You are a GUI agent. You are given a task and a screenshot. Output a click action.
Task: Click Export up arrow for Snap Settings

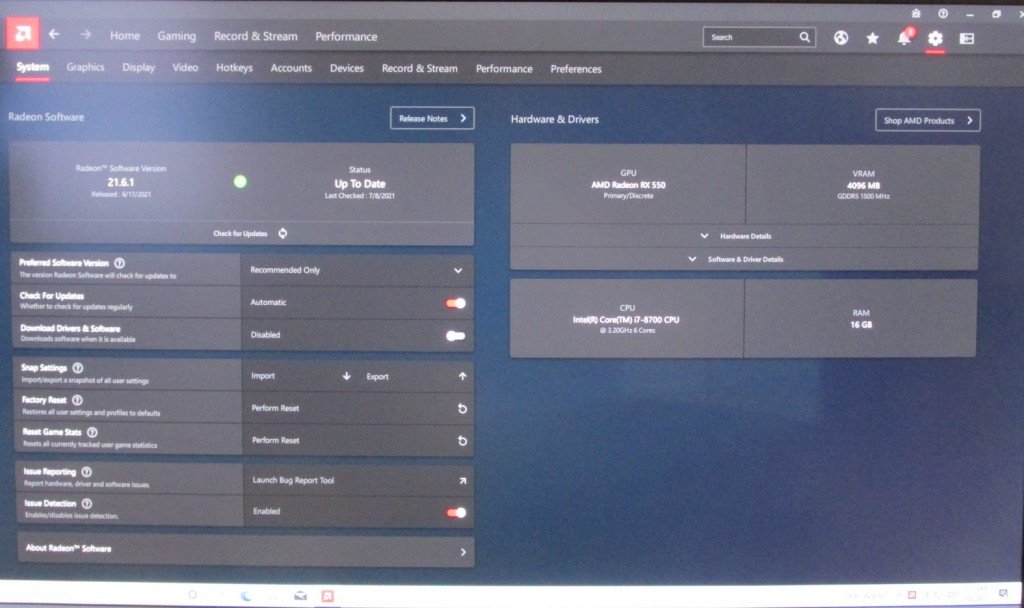462,376
